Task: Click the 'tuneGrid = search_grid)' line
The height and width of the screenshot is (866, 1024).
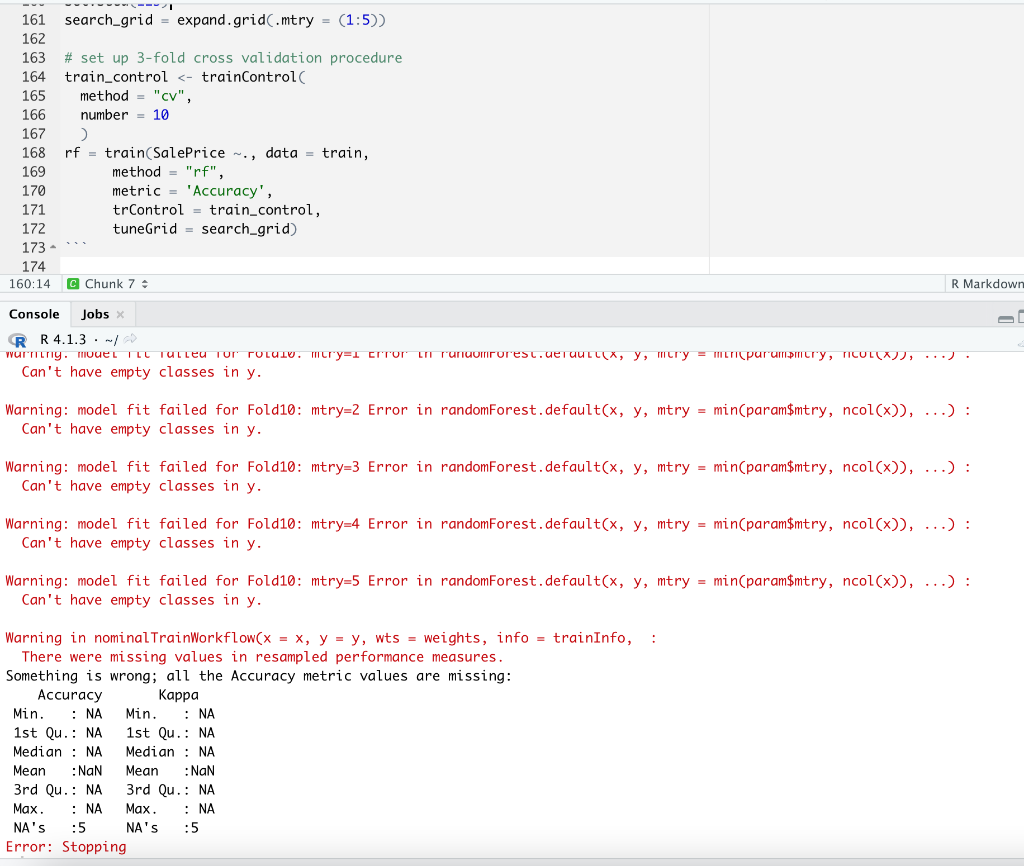Action: point(204,229)
